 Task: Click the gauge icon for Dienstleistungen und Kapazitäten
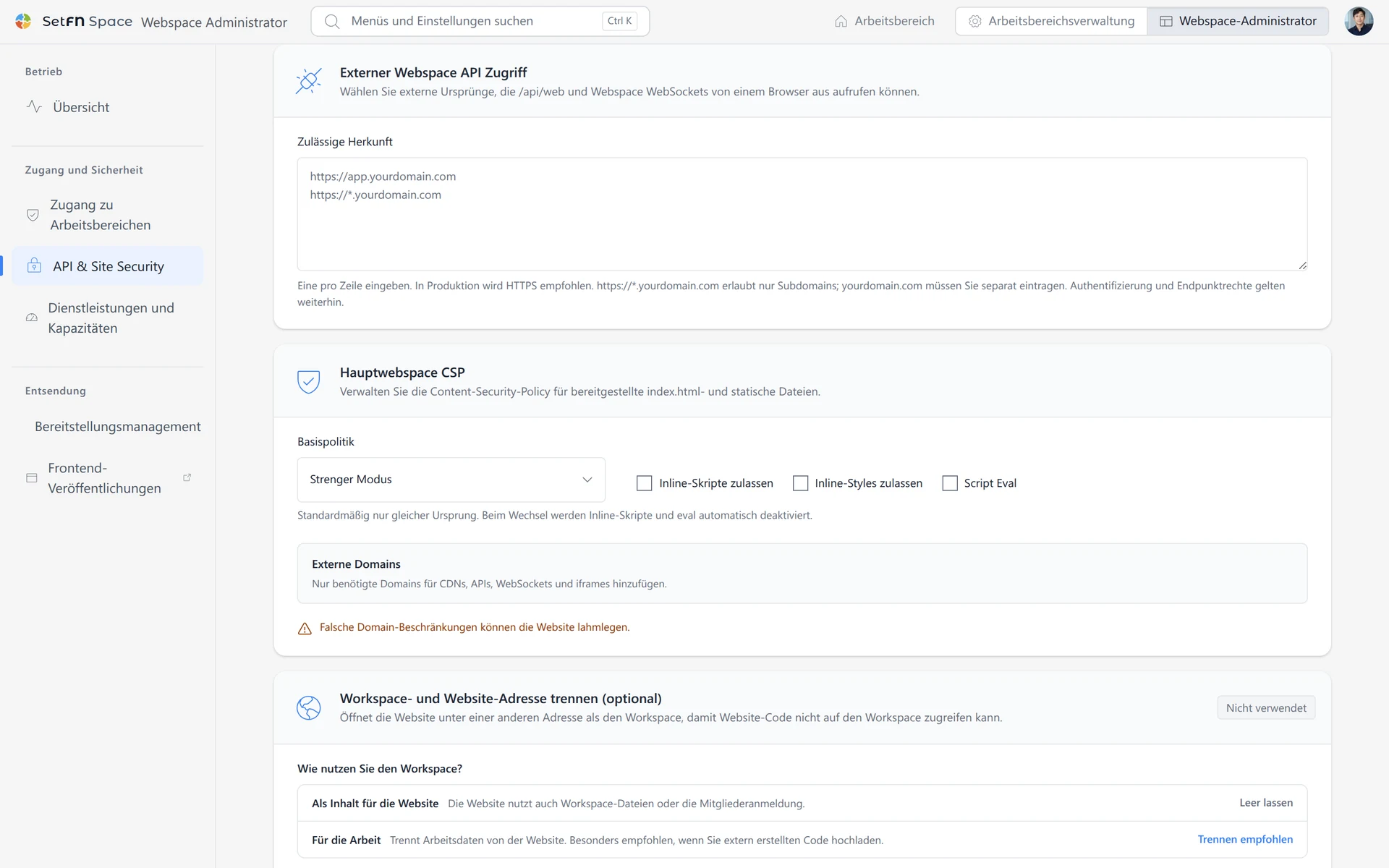[32, 318]
